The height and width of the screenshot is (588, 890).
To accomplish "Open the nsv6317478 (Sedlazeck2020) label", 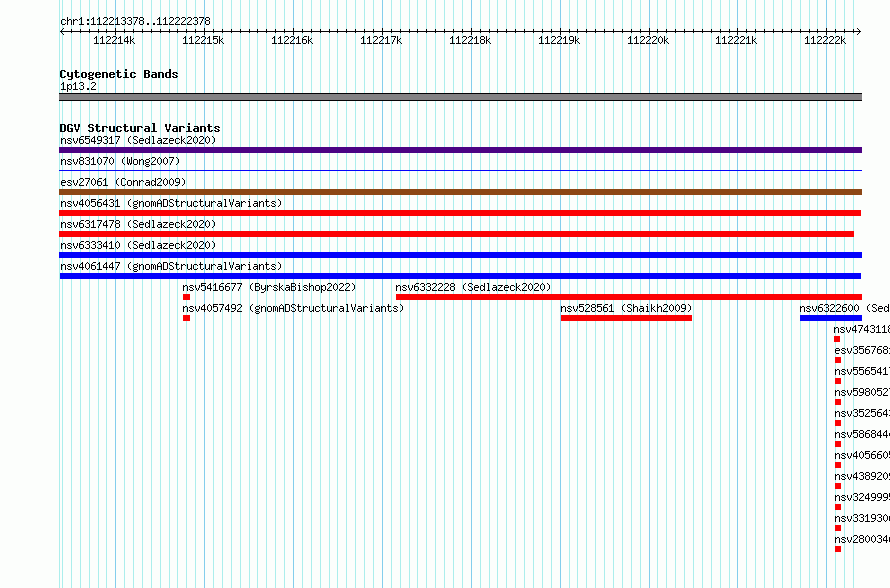I will 138,224.
